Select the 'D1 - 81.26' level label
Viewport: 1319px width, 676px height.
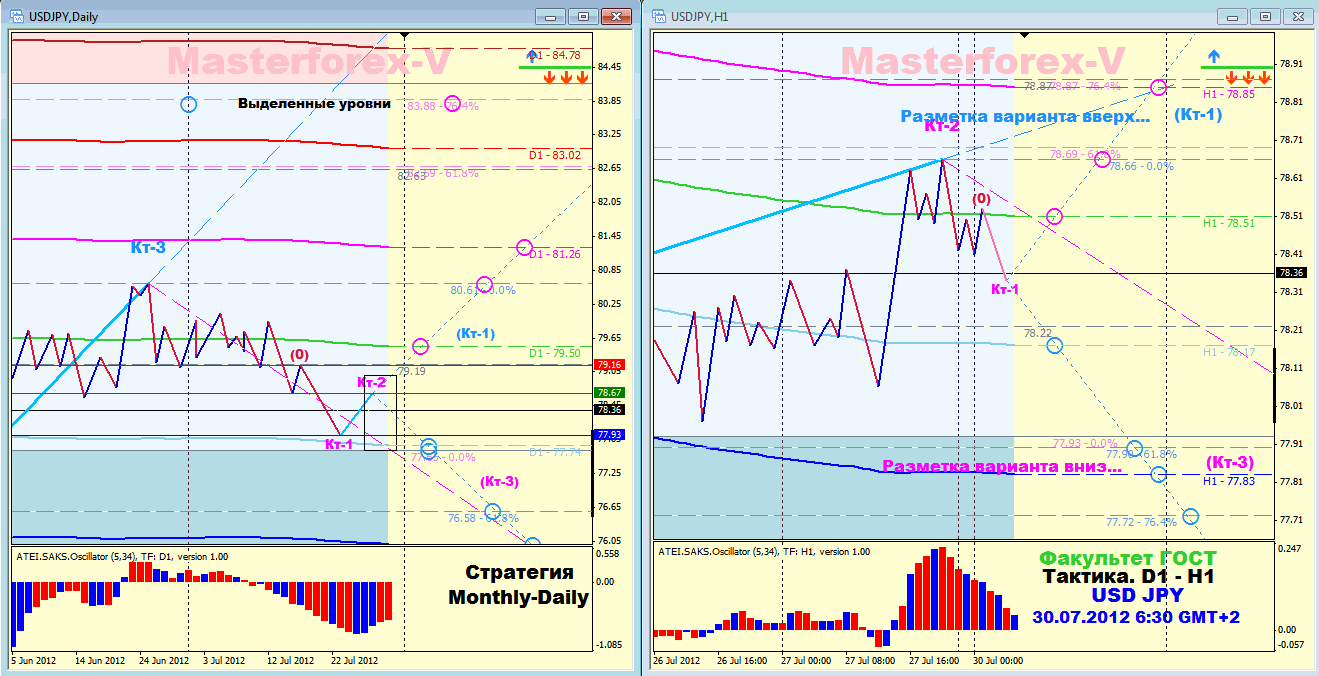click(x=555, y=254)
